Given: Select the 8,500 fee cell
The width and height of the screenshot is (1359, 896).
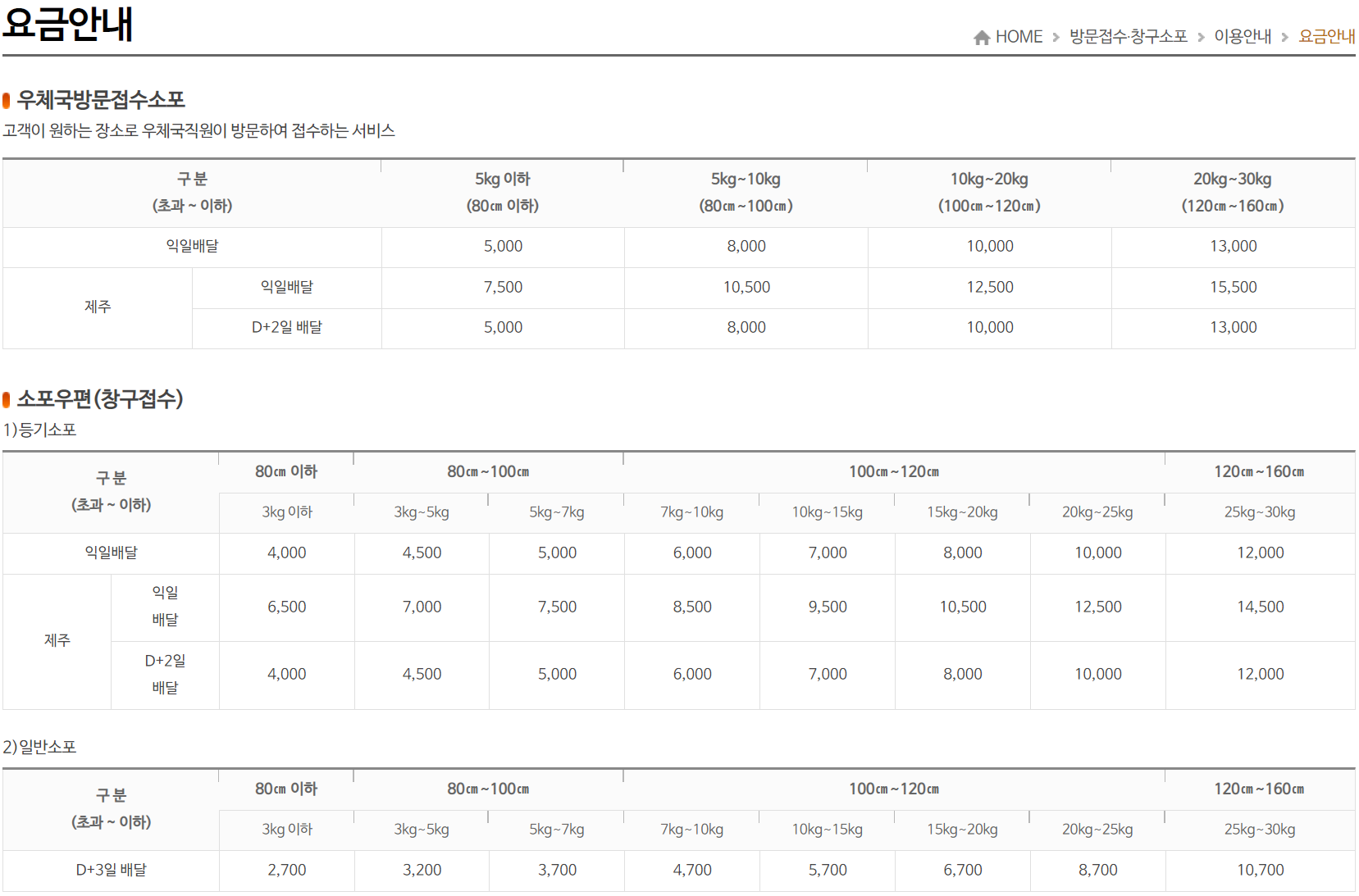Looking at the screenshot, I should 692,607.
